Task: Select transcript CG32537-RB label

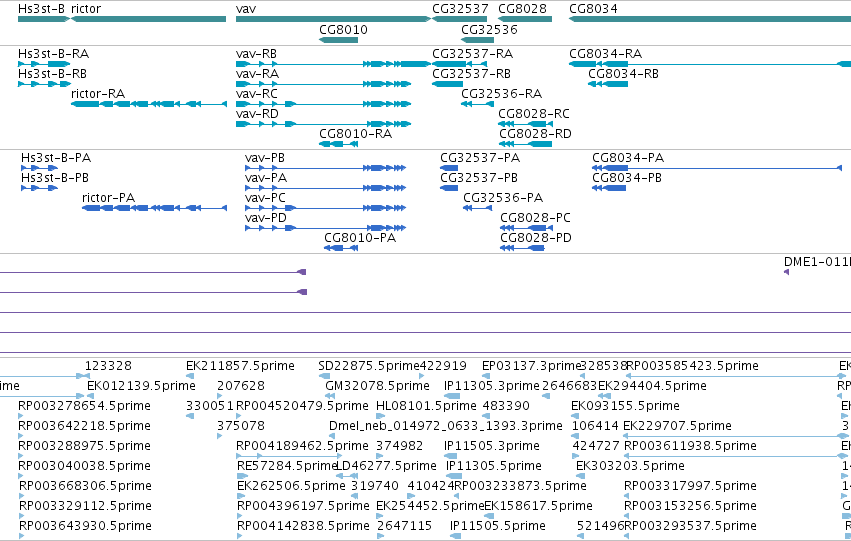Action: (471, 74)
